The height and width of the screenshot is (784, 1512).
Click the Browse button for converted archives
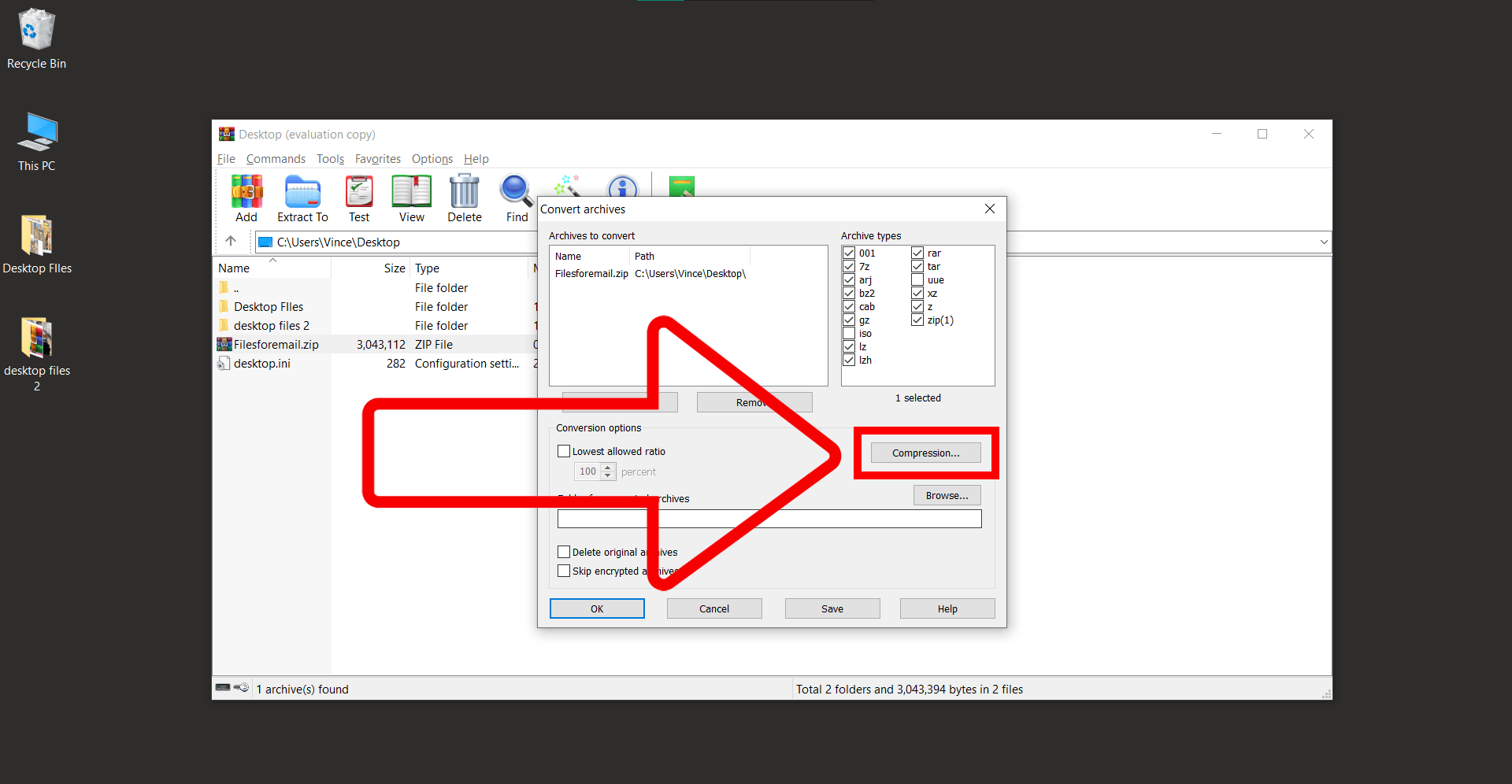947,494
